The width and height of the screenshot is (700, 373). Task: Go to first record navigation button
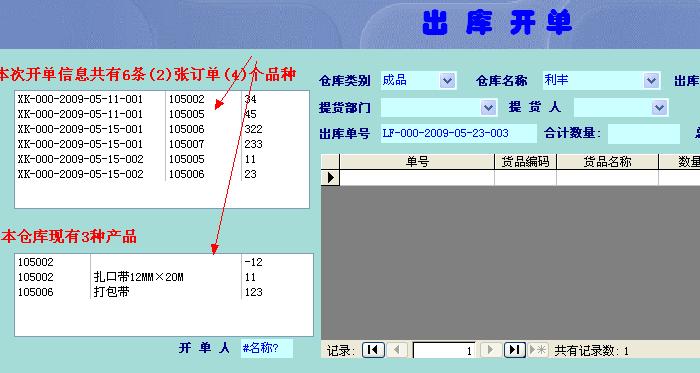(x=373, y=350)
